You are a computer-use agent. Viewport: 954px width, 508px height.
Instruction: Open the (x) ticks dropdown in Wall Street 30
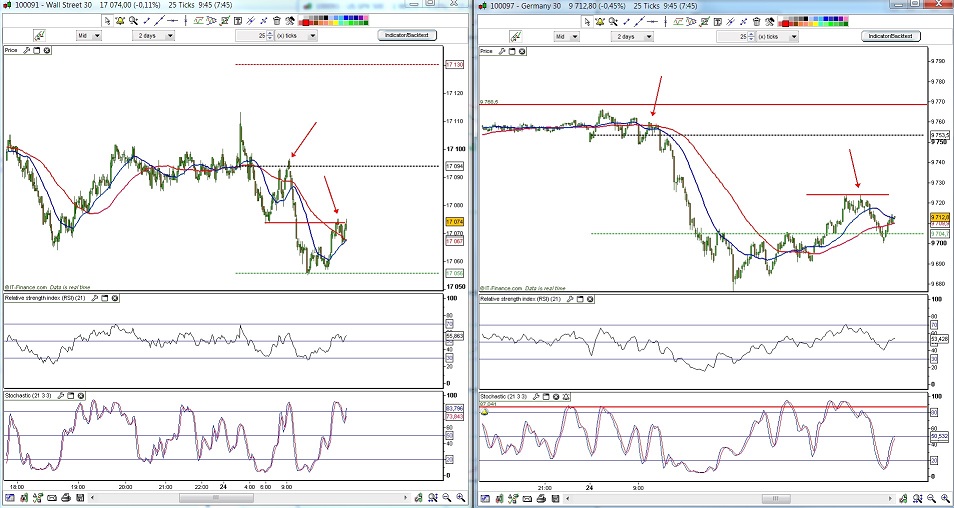coord(296,35)
